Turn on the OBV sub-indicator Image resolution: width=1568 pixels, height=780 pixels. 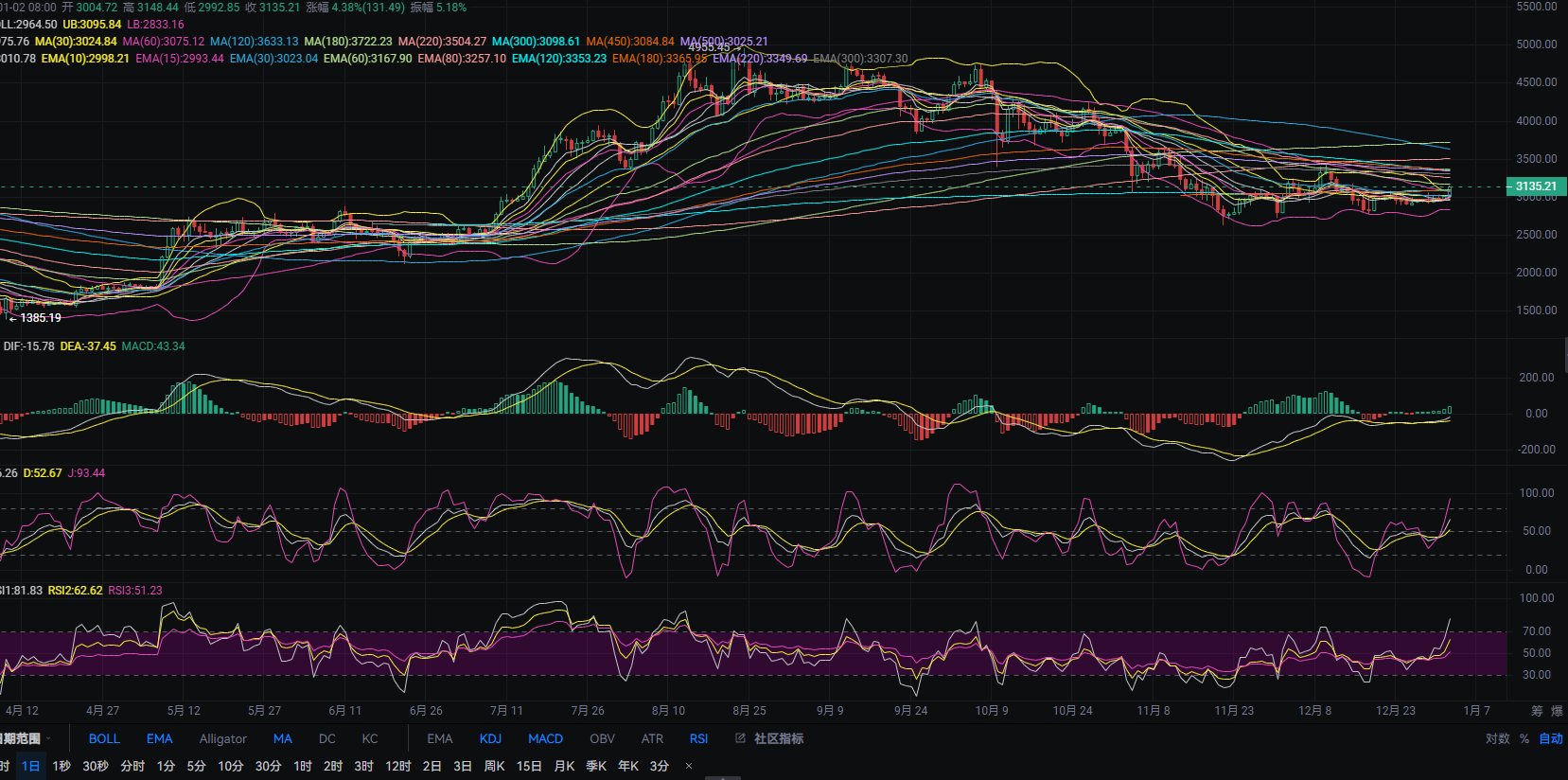[602, 738]
